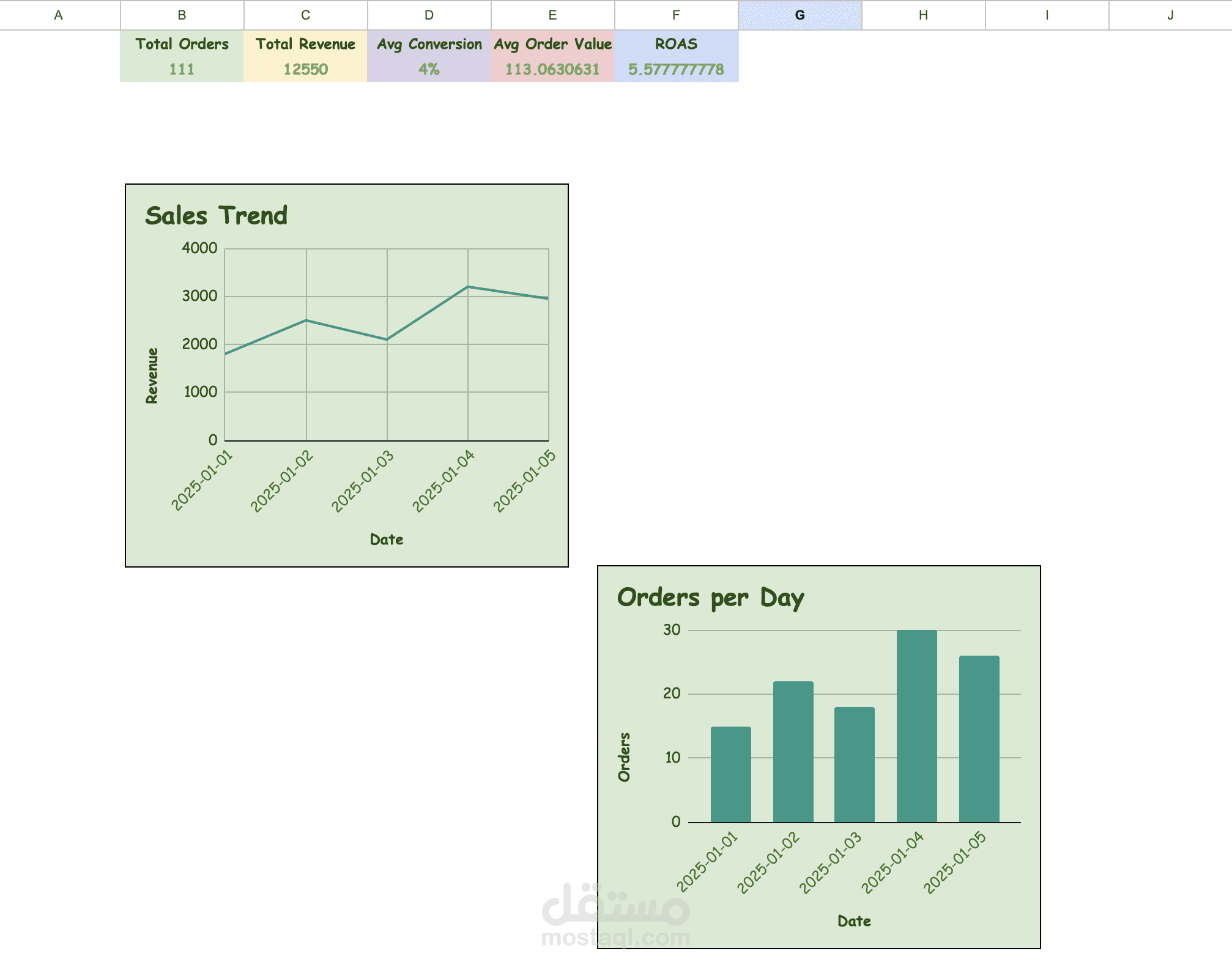This screenshot has height=970, width=1232.
Task: Click the 'Total Revenue' label cell
Action: (x=306, y=44)
